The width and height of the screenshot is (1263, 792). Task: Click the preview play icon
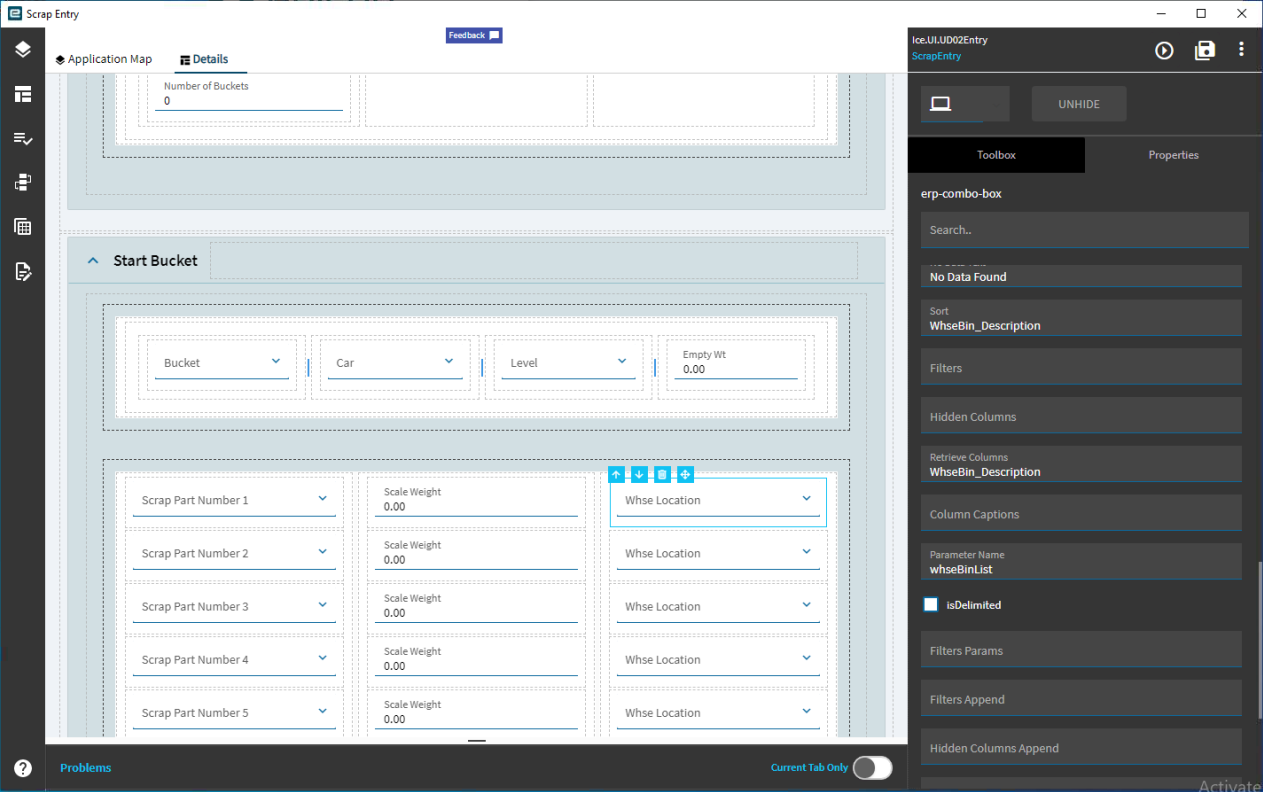[x=1164, y=50]
